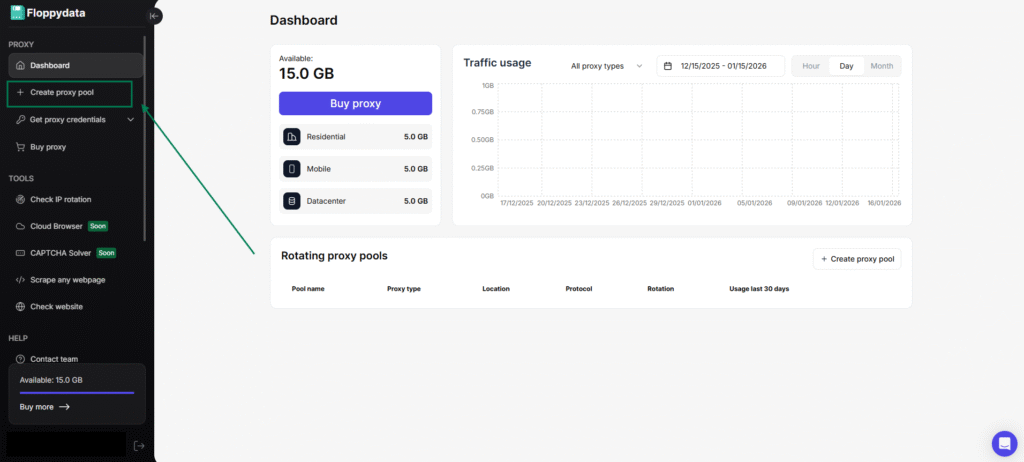
Task: Click the Buy more link with arrow
Action: (x=45, y=407)
